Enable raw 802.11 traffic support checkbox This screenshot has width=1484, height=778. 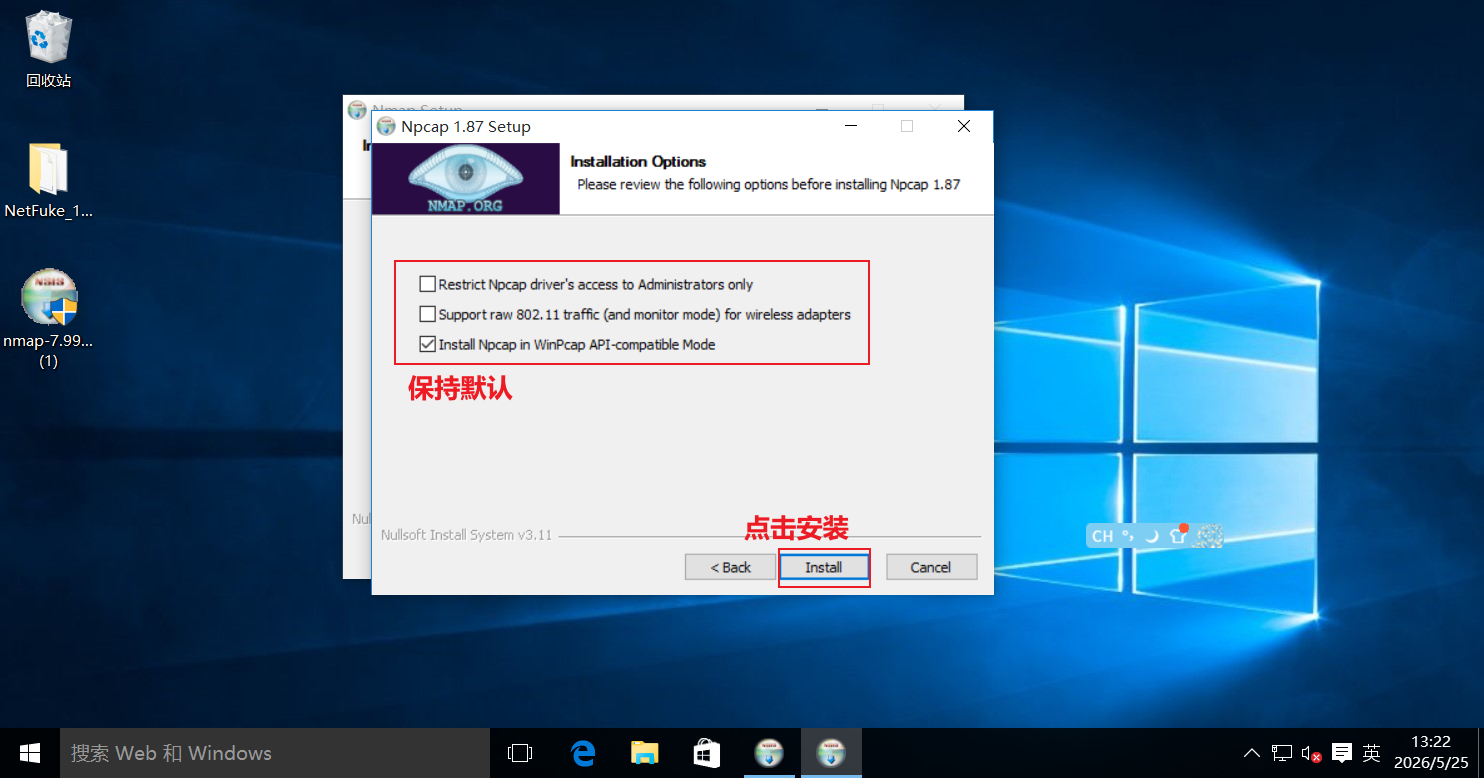[428, 314]
